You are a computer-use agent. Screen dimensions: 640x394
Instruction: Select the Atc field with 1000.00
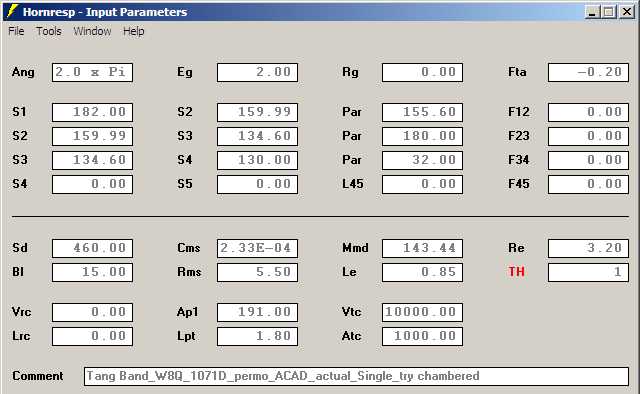422,336
